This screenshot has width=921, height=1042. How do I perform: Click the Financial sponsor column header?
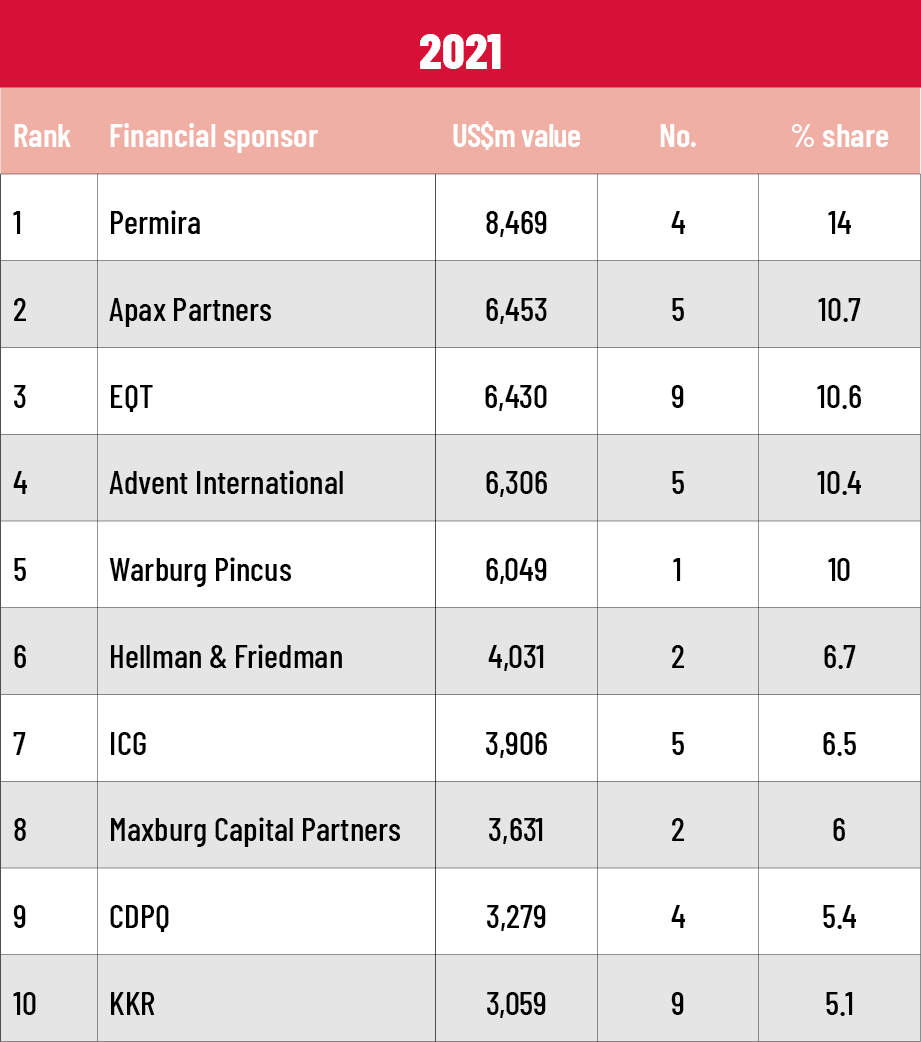tap(213, 136)
